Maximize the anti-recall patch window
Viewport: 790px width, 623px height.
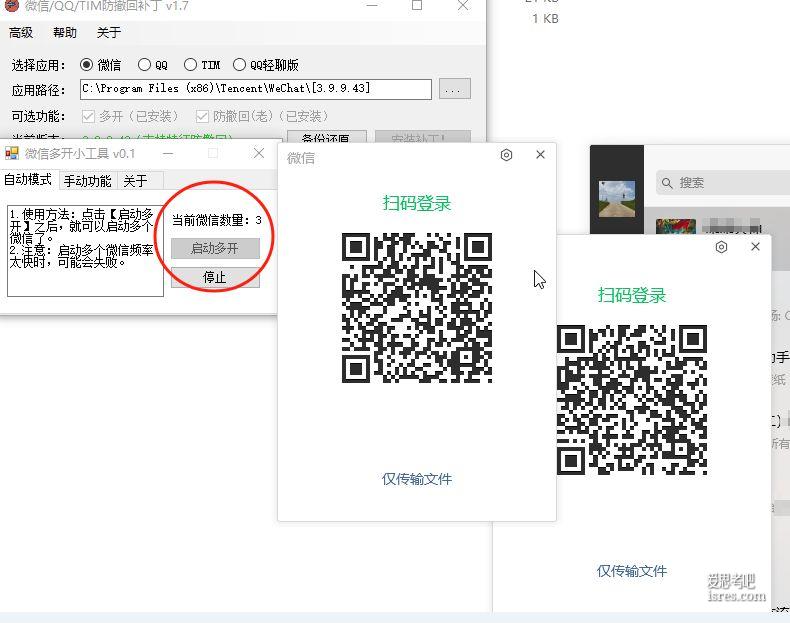[417, 6]
